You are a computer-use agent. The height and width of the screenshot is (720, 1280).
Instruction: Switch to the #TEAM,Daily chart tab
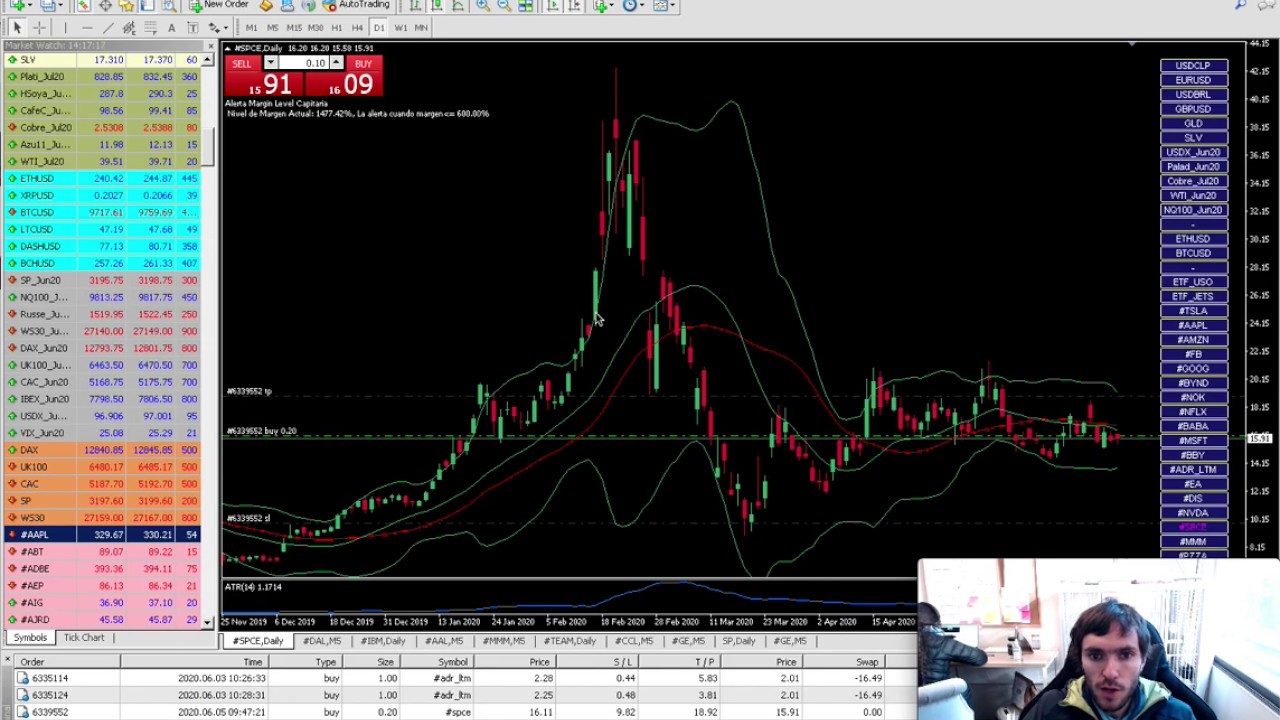[x=570, y=641]
